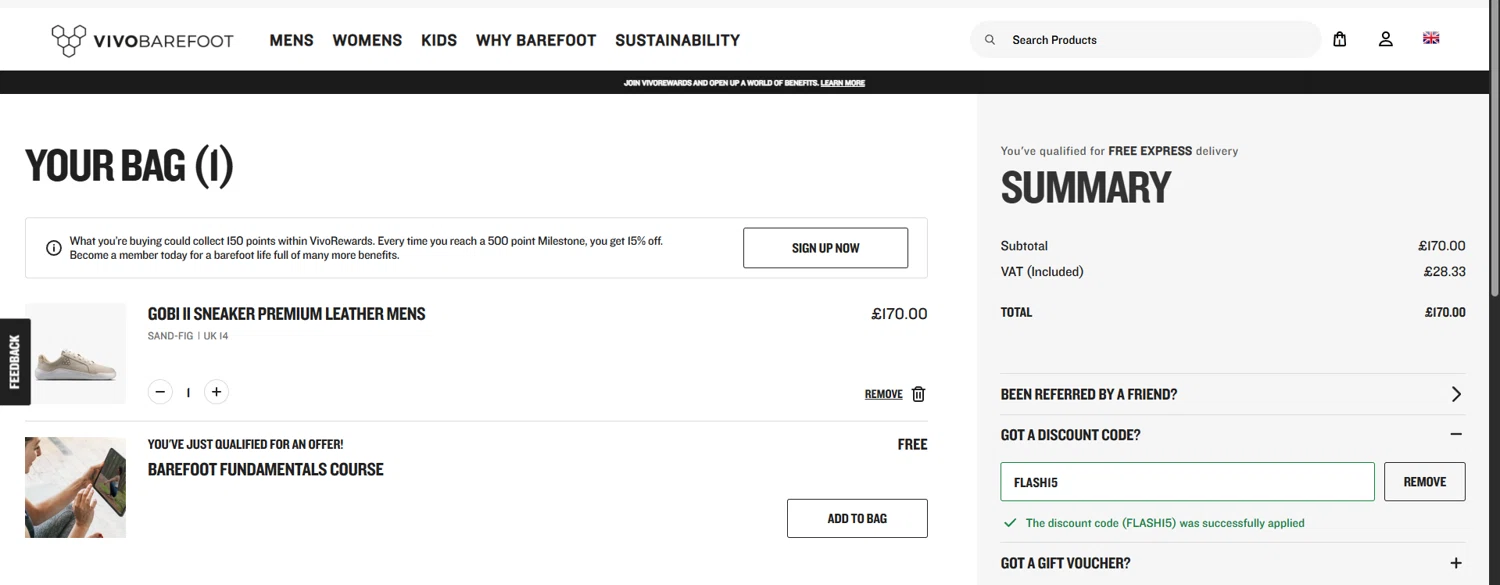This screenshot has height=585, width=1500.
Task: Click the Sign Up Now button
Action: click(x=825, y=248)
